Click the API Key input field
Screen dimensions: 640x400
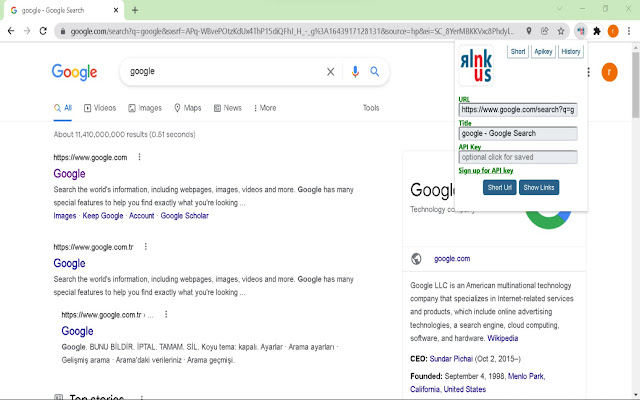pos(518,157)
